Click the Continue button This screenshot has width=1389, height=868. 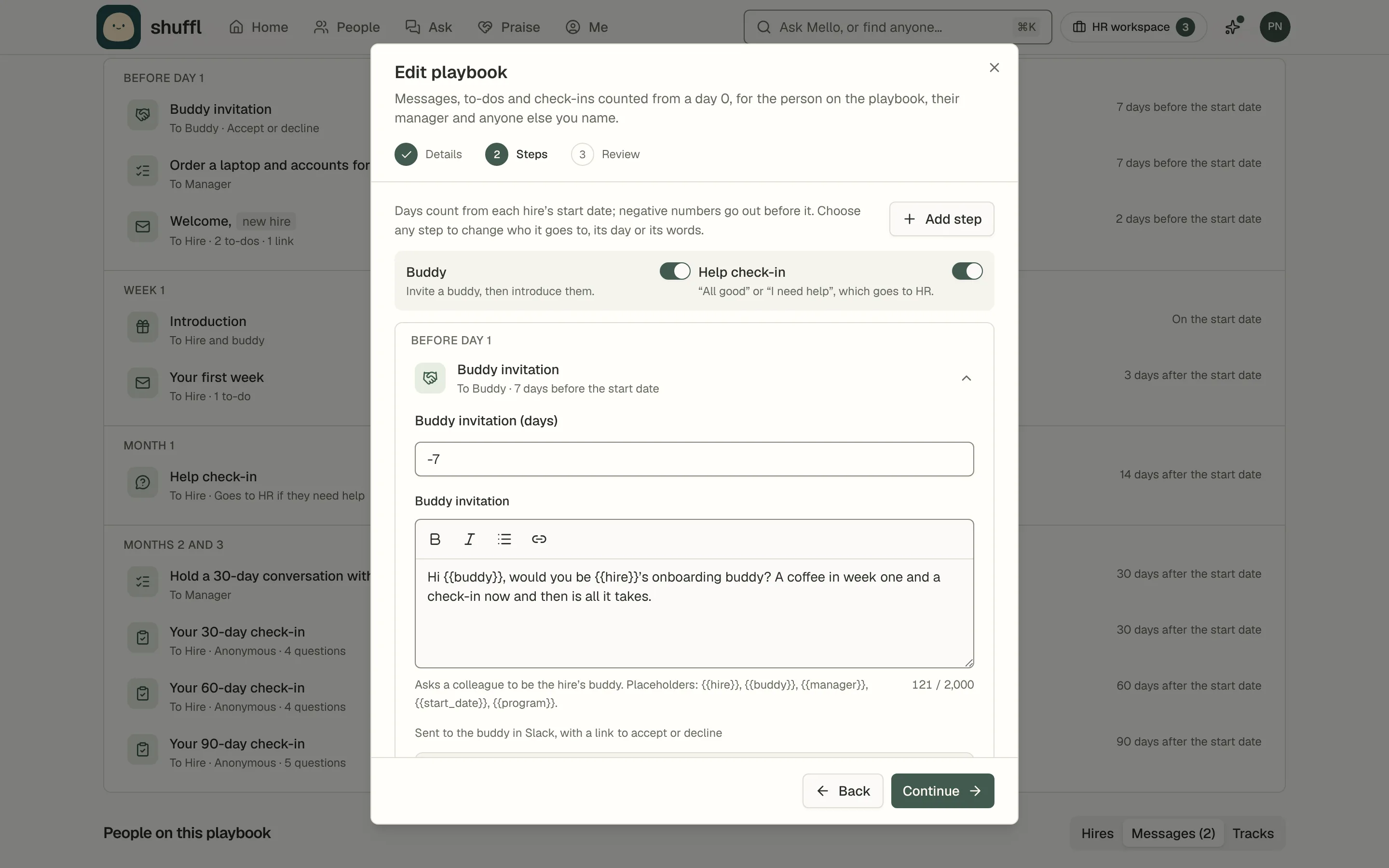click(942, 791)
